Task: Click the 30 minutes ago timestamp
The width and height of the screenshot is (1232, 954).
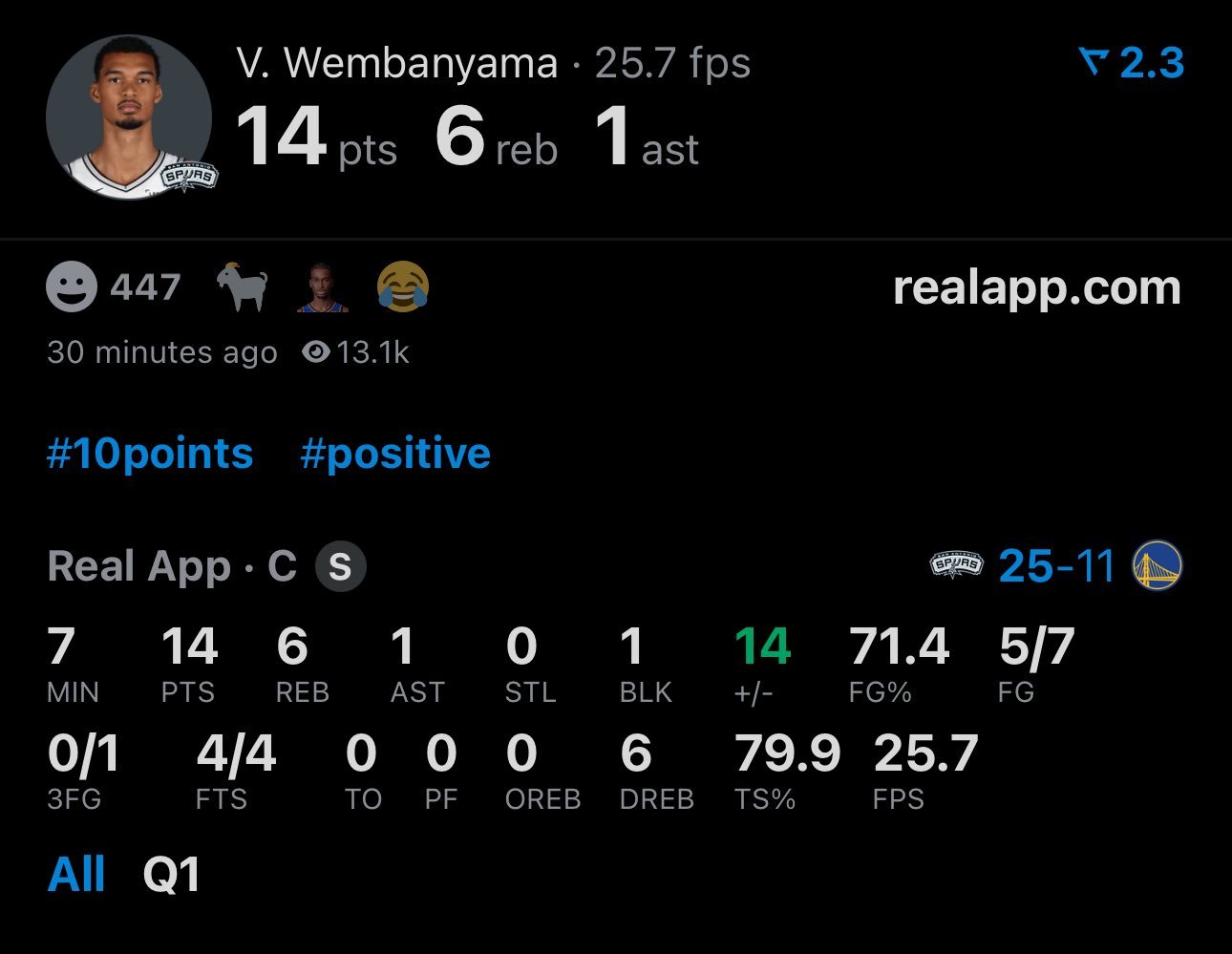Action: pyautogui.click(x=162, y=352)
